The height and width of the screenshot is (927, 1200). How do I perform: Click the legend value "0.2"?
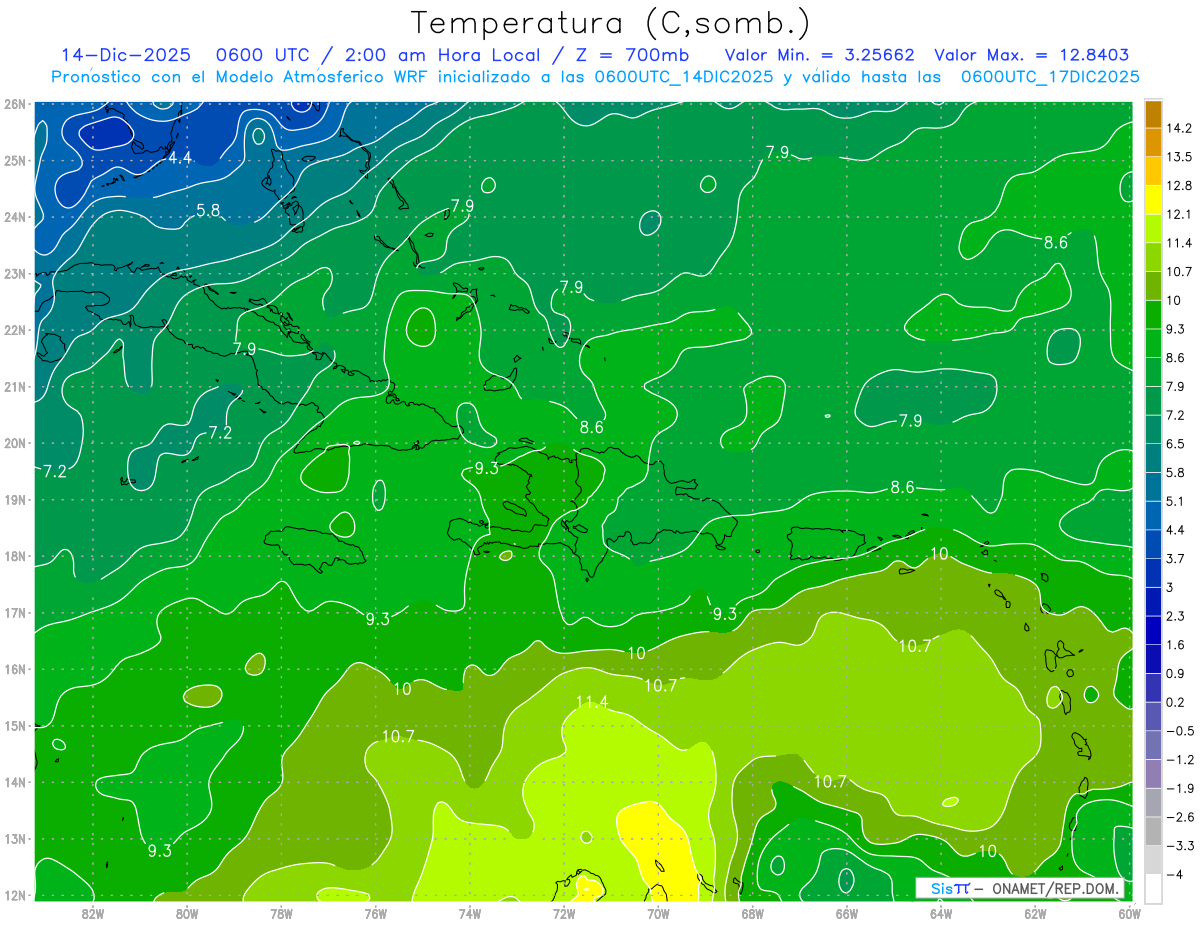(x=1176, y=702)
